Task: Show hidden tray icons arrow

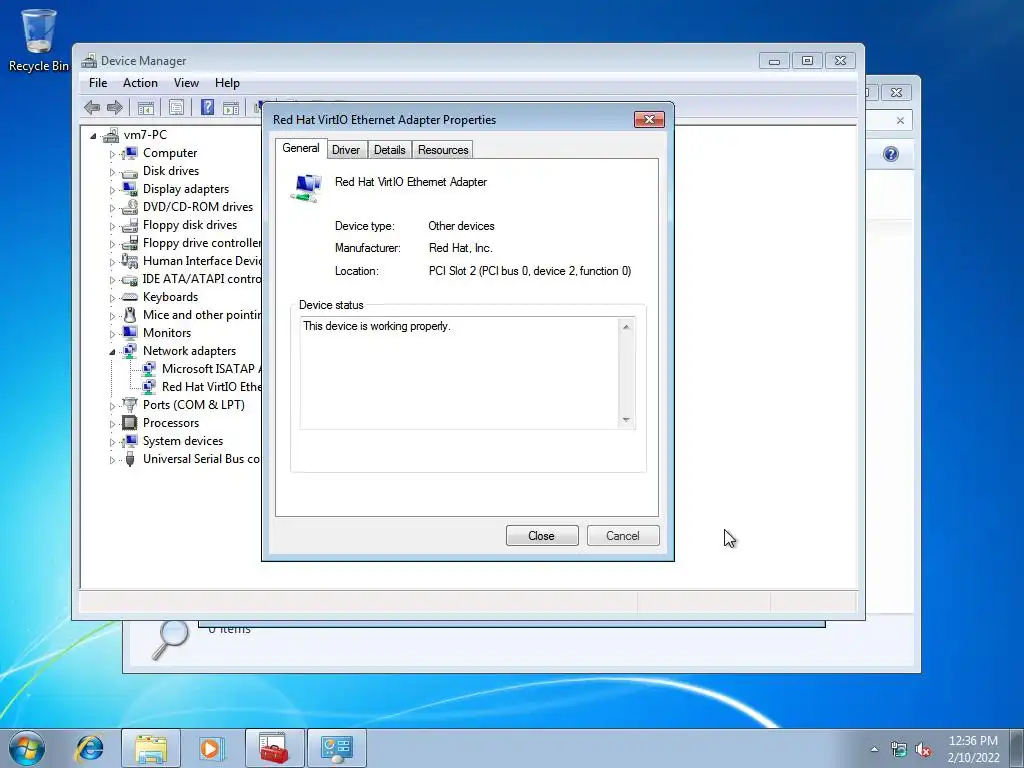Action: tap(874, 750)
